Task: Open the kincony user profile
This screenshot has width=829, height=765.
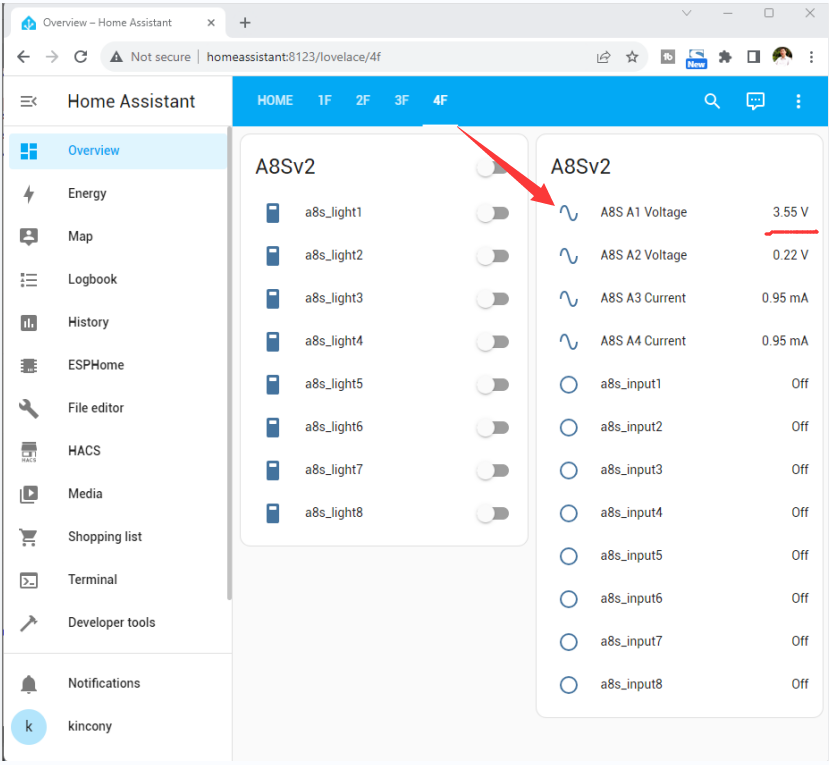Action: 89,727
